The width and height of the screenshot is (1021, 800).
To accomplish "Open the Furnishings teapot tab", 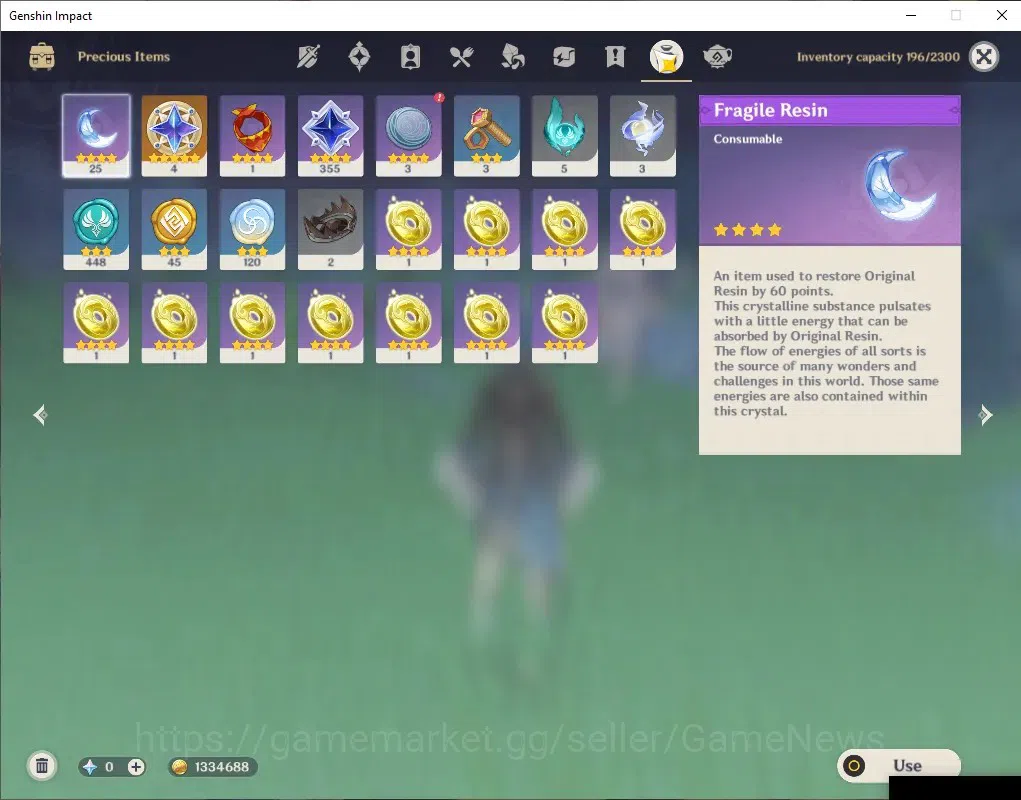I will [718, 57].
